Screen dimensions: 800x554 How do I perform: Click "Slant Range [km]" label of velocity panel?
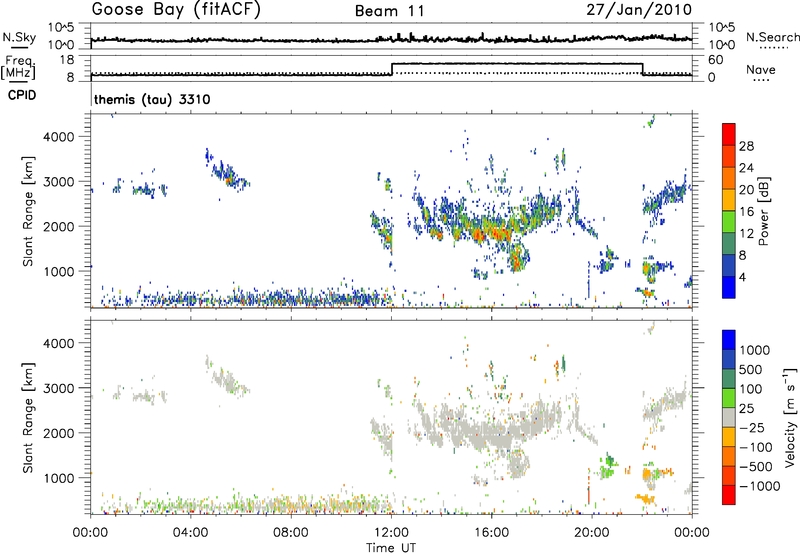coord(28,418)
